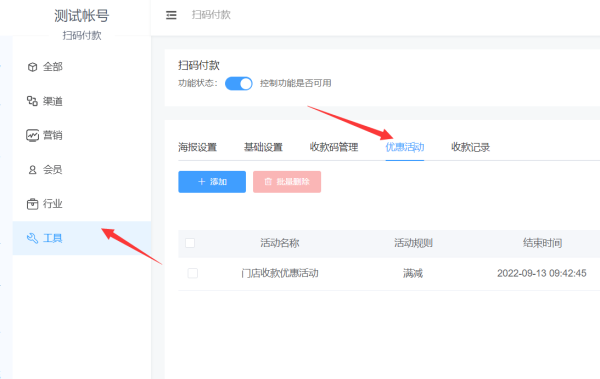The image size is (600, 379).
Task: Switch to the 海报设置 tab
Action: [197, 147]
